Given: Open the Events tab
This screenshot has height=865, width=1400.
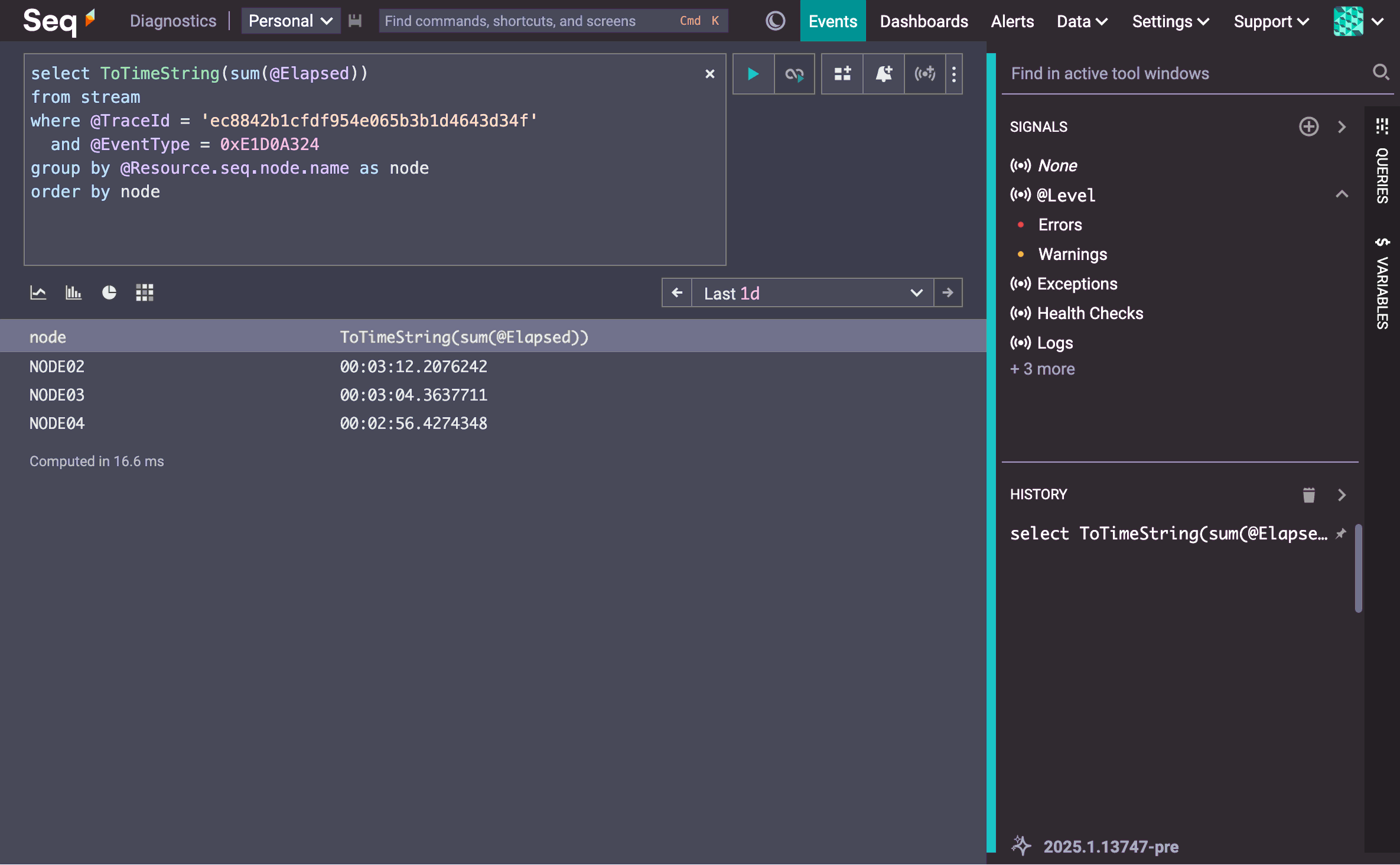Looking at the screenshot, I should (x=833, y=21).
